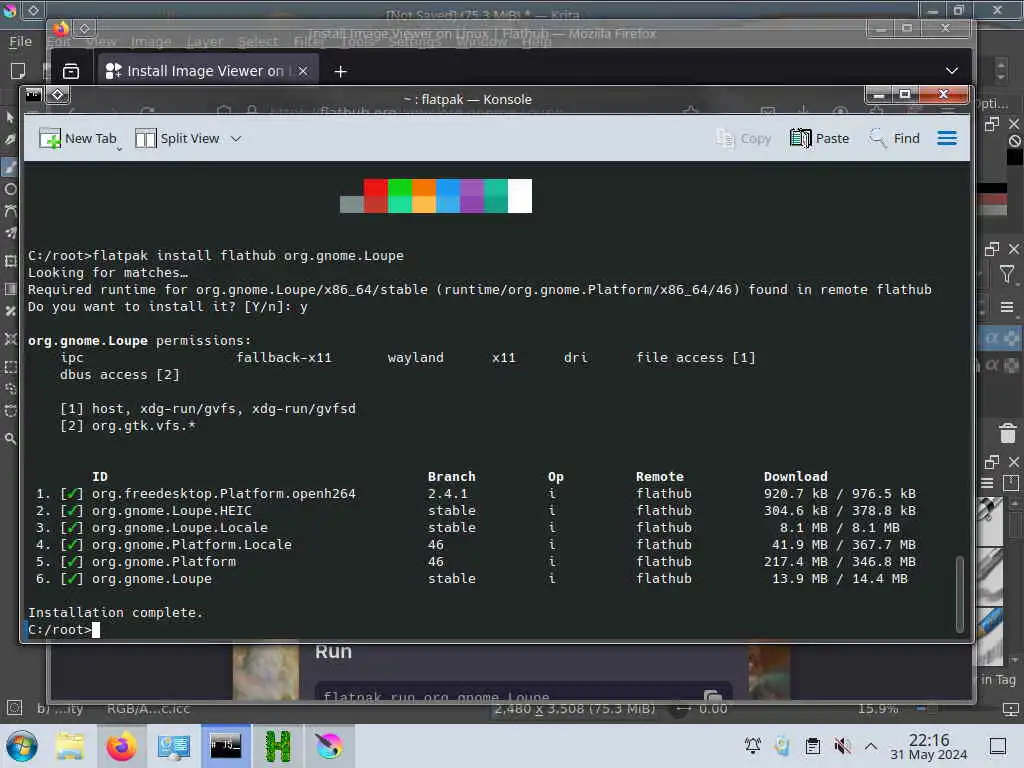Image resolution: width=1024 pixels, height=768 pixels.
Task: Toggle the muted volume tray icon
Action: point(842,746)
